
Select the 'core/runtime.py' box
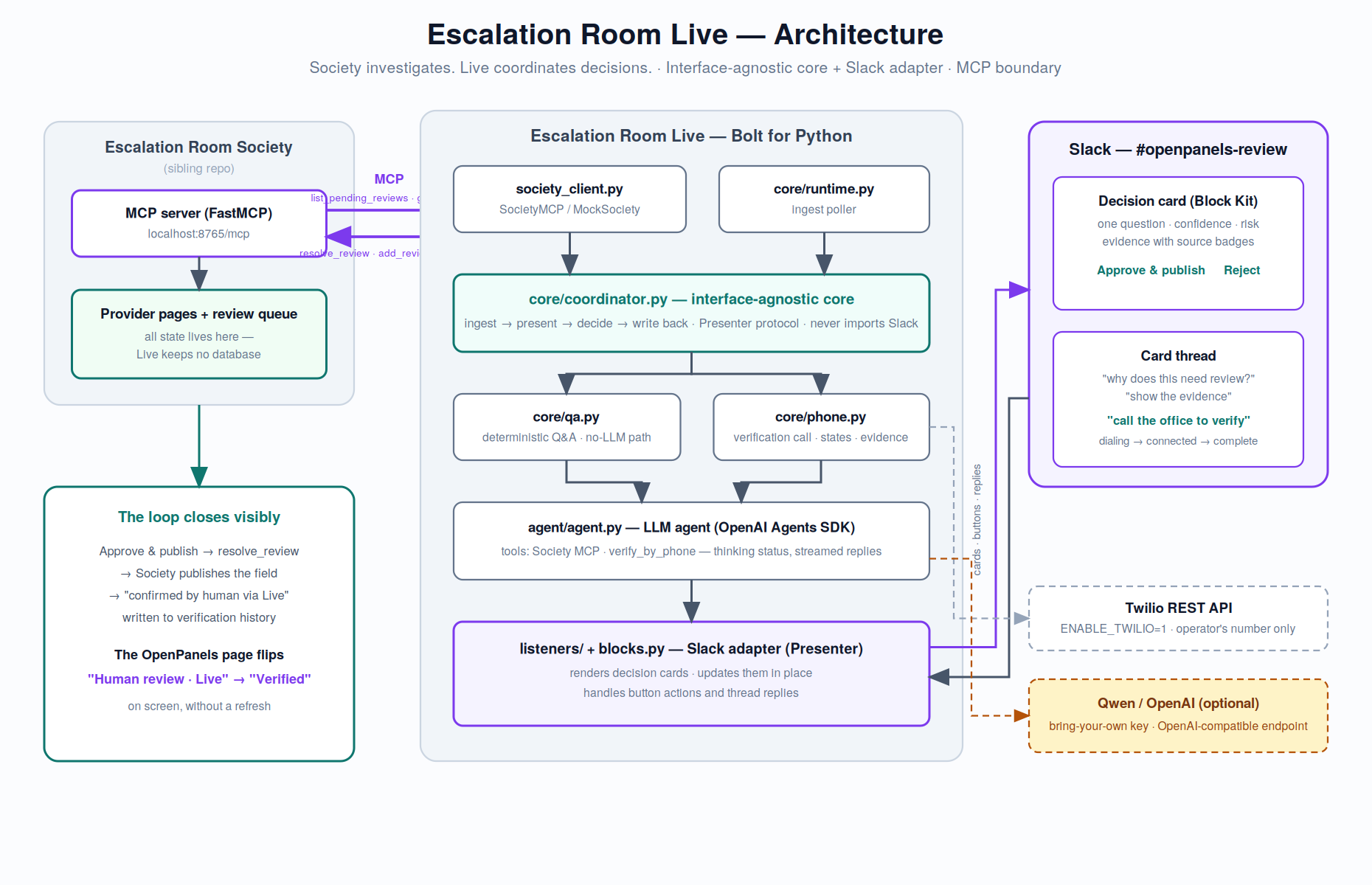point(824,199)
